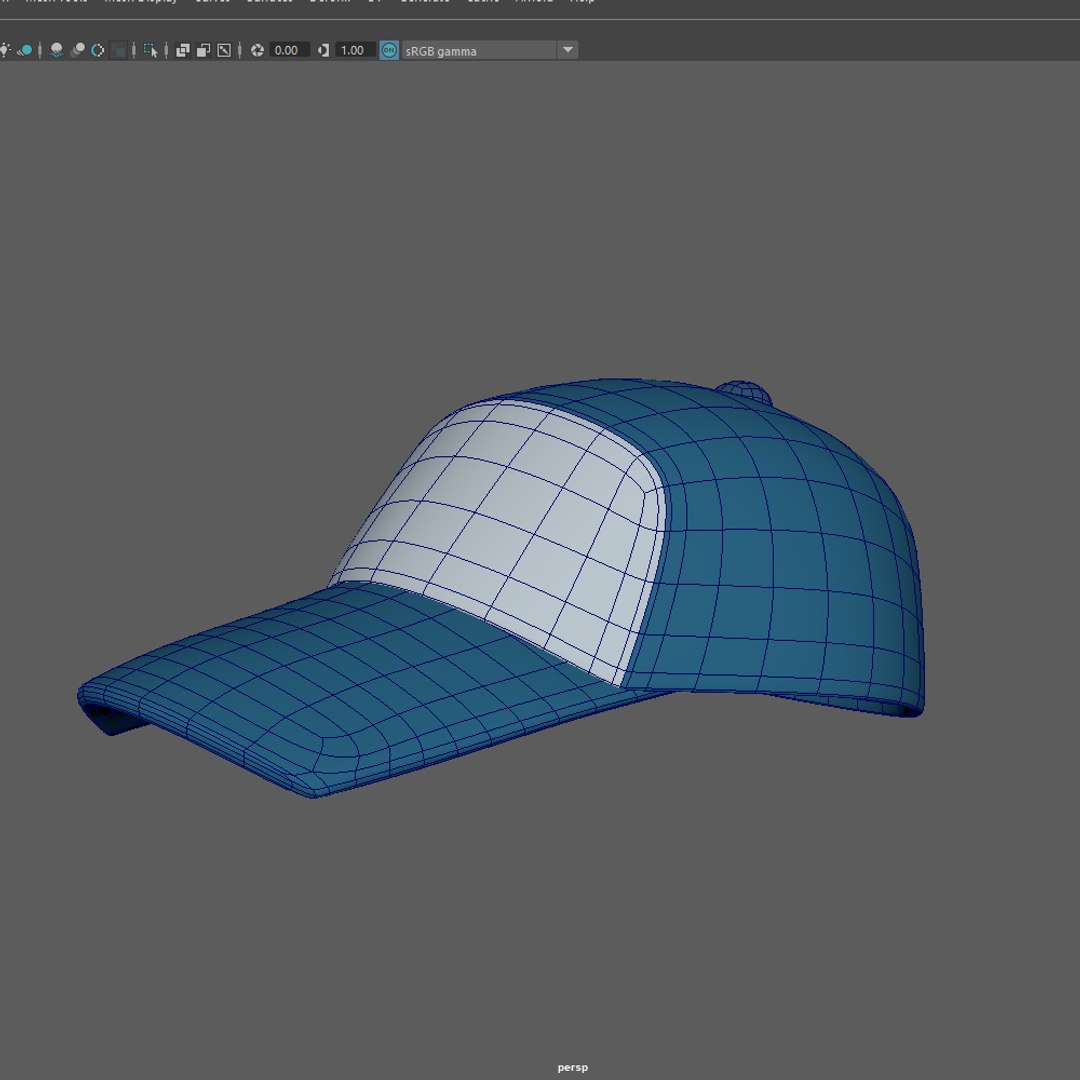Click the exposure value field showing 0.00
1080x1080 pixels.
click(289, 50)
